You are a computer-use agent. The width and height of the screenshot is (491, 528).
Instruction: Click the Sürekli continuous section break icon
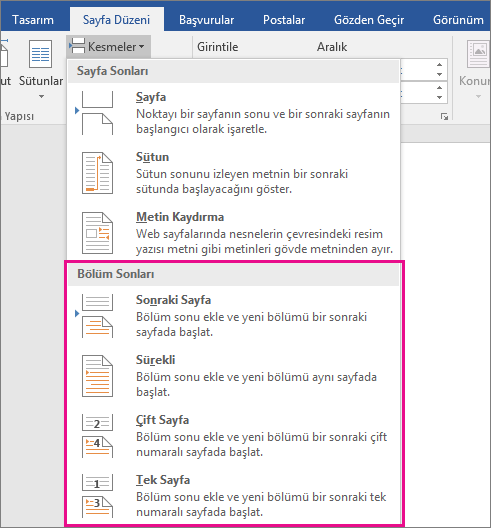(97, 376)
